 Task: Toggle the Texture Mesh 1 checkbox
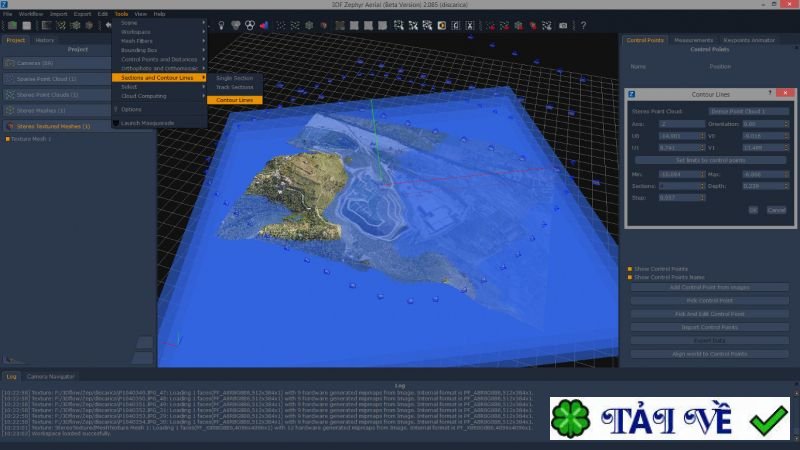click(x=8, y=139)
